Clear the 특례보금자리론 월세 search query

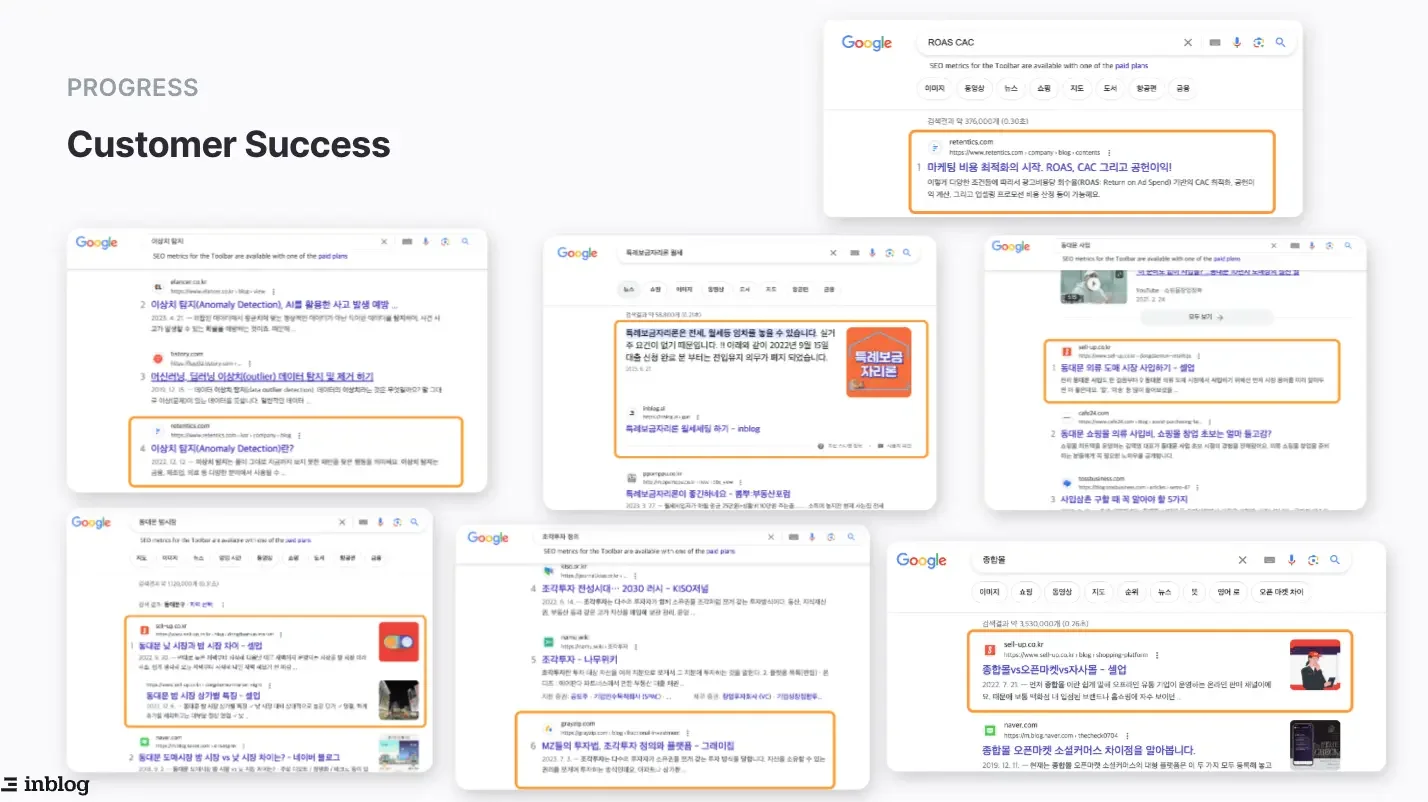click(833, 254)
